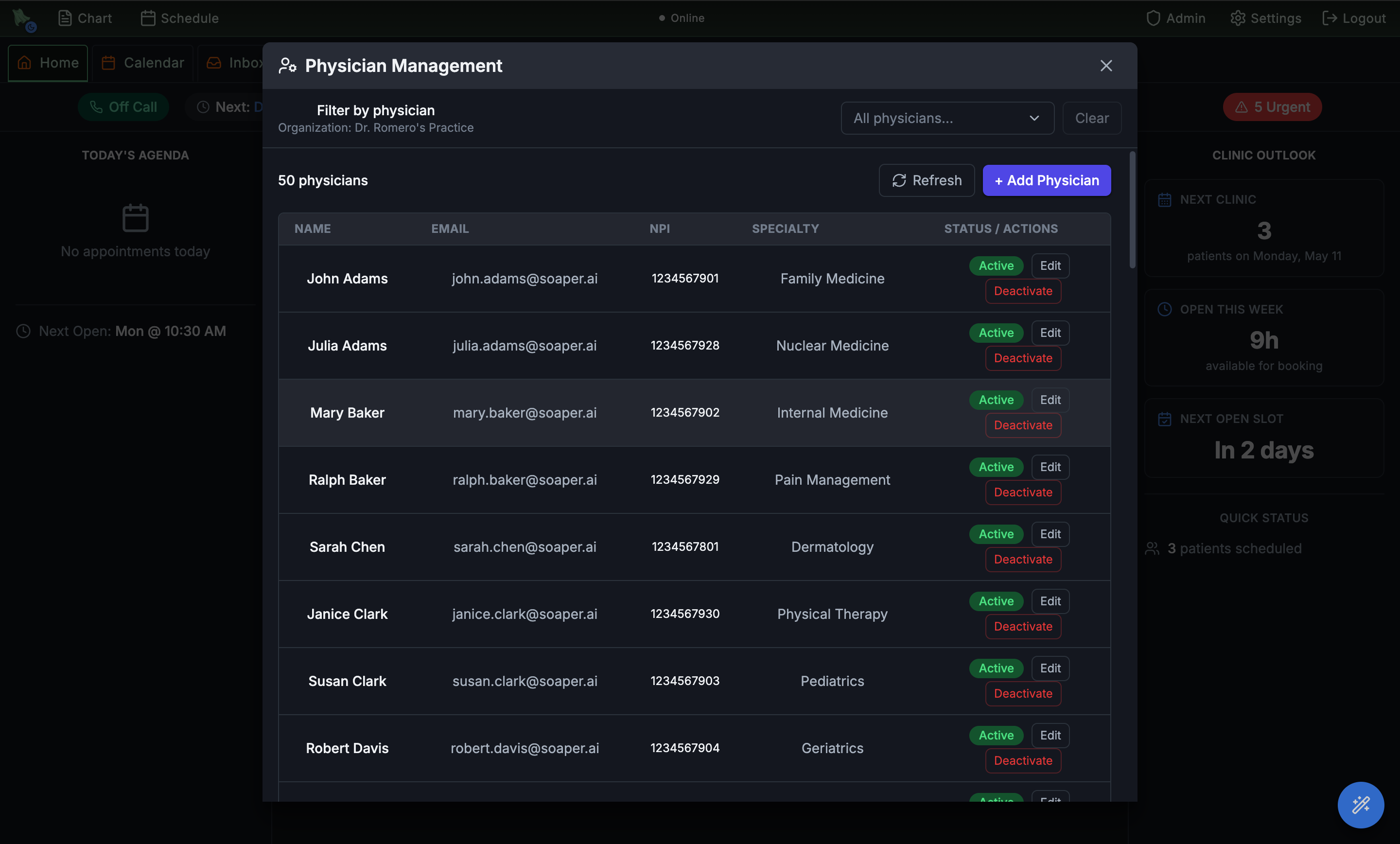Expand the All physicians dropdown
Screen dimensions: 1400x844
click(x=947, y=118)
